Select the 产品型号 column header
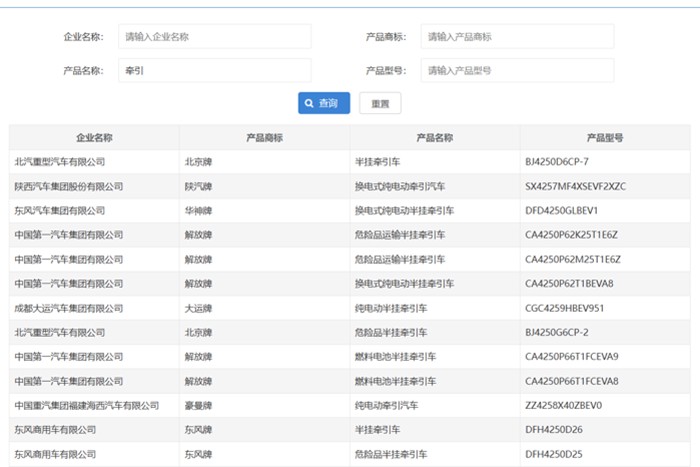 coord(605,138)
